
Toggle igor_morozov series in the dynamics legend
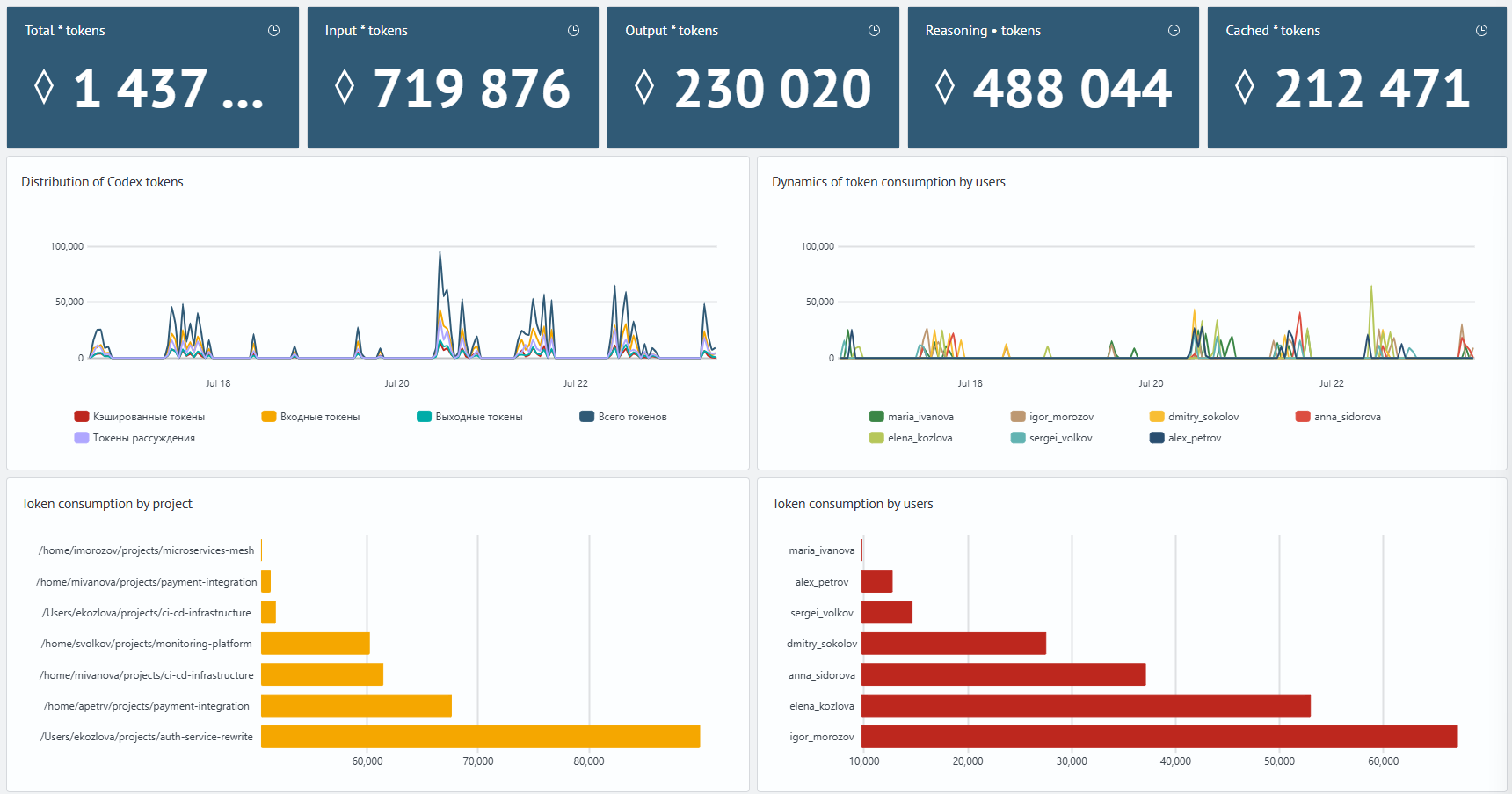[x=1052, y=417]
